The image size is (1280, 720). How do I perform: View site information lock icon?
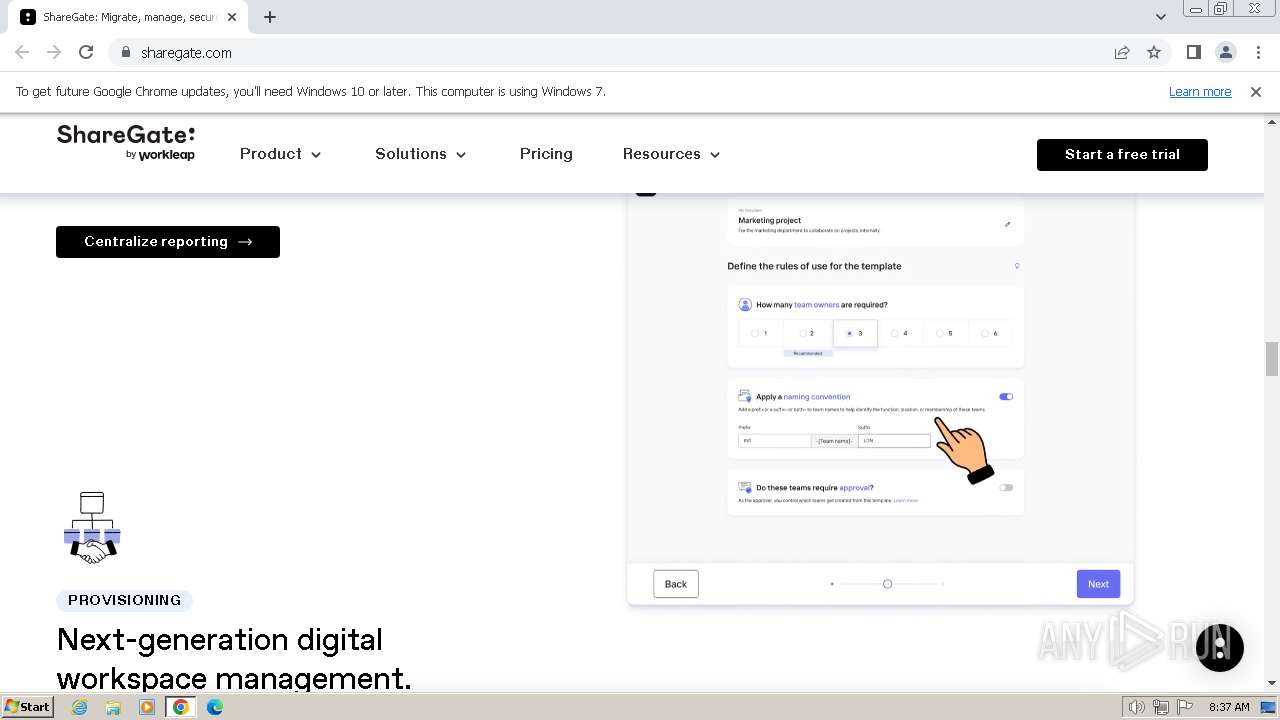pos(125,53)
